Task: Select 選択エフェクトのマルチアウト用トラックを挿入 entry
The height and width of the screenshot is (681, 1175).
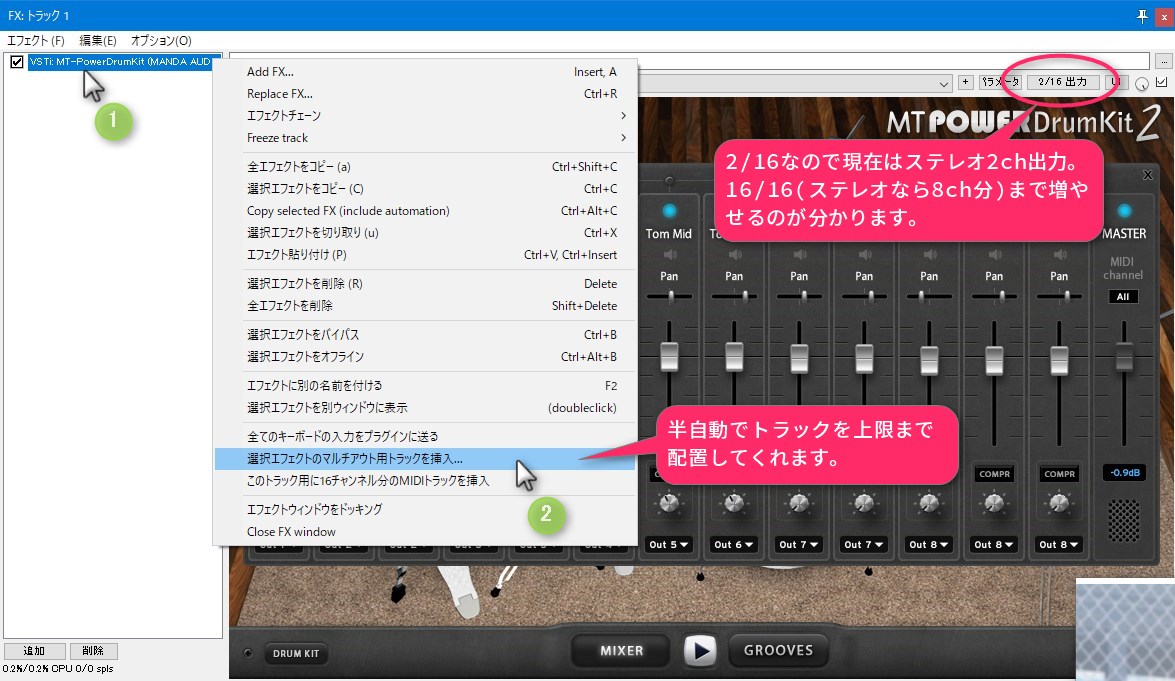Action: [x=426, y=458]
